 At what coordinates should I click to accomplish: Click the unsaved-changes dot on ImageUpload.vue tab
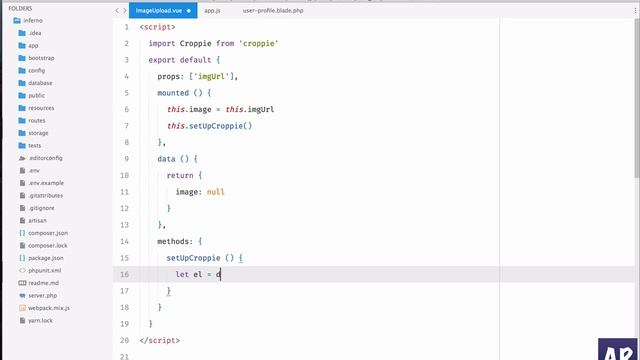coord(189,11)
